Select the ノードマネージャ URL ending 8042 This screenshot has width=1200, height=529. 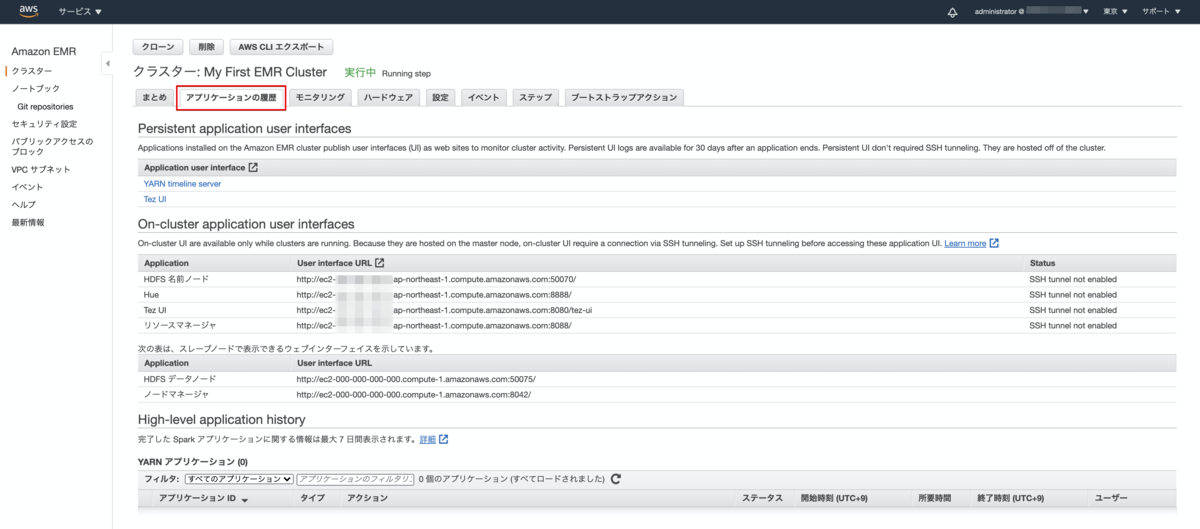pyautogui.click(x=414, y=395)
